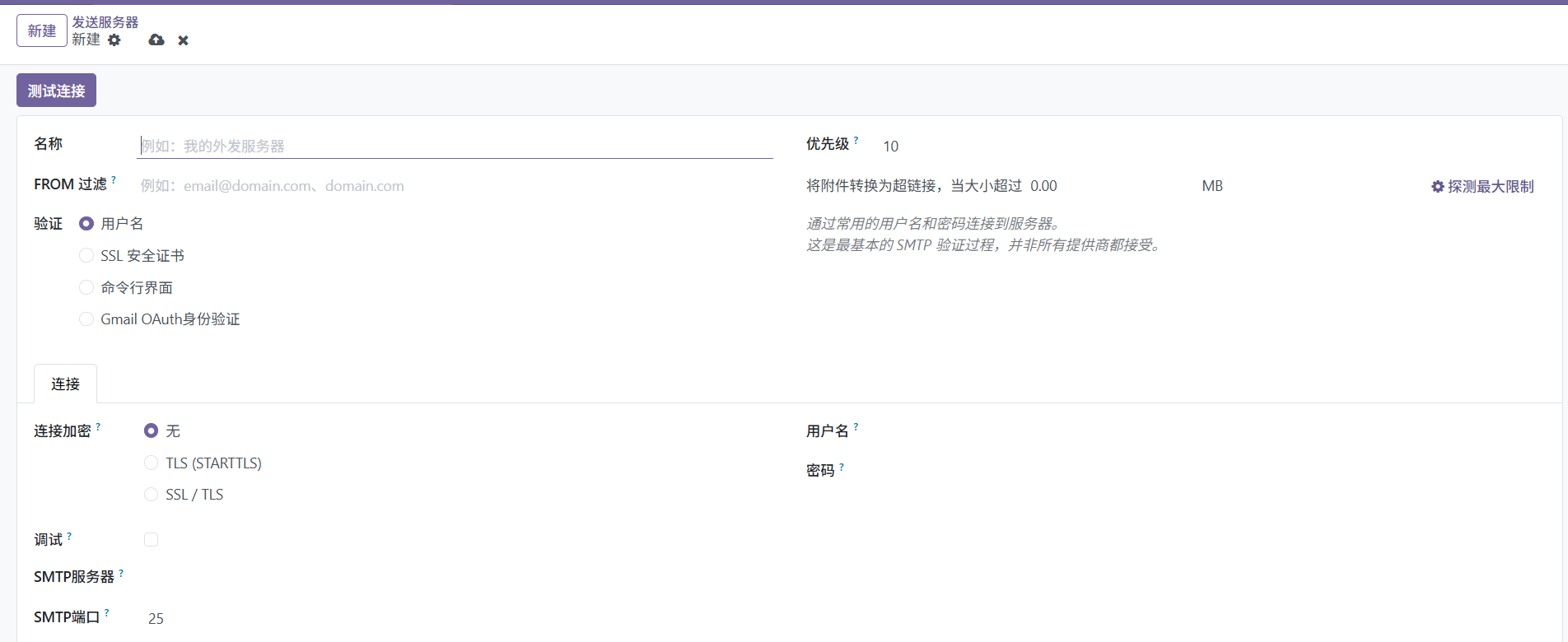1568x642 pixels.
Task: Edit the 优先级 value 10
Action: (890, 147)
